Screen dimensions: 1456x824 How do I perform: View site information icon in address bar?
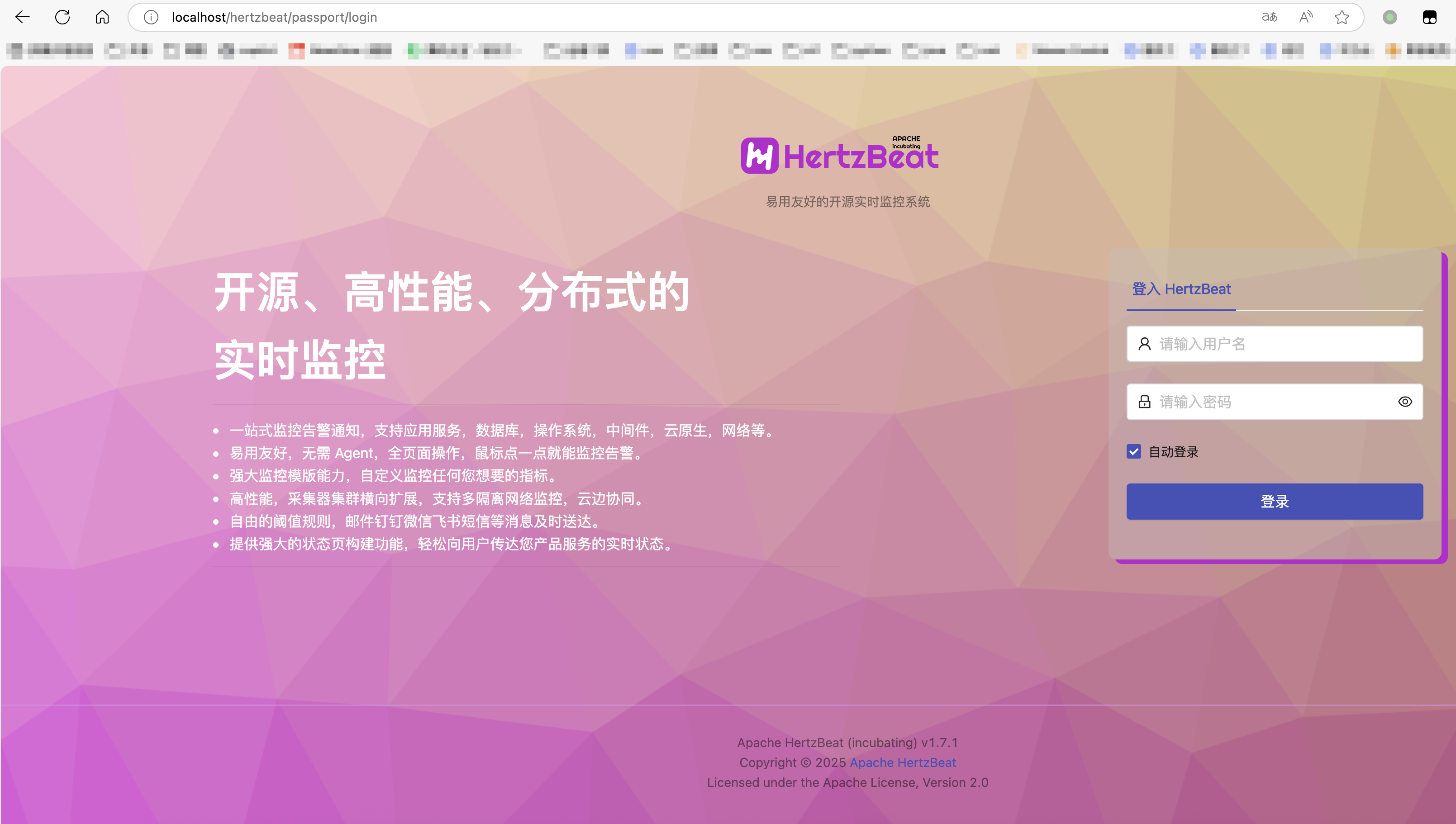pyautogui.click(x=151, y=17)
